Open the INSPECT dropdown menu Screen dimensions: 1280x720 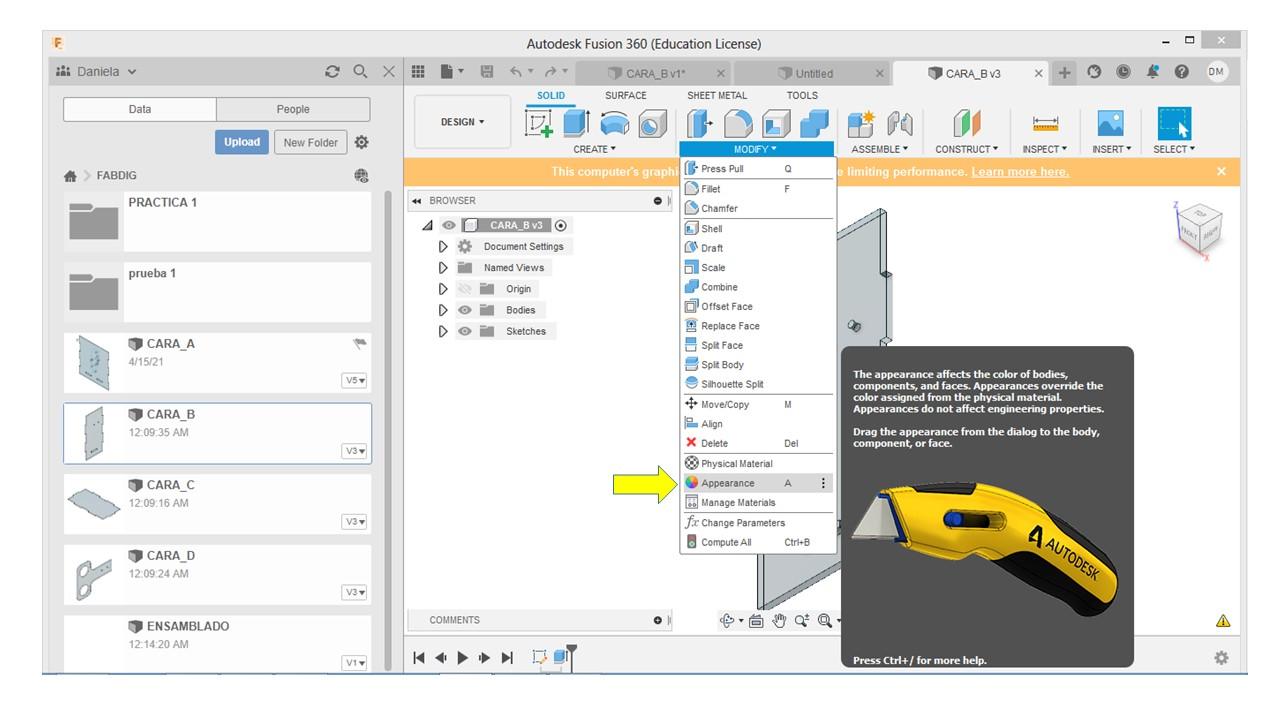click(1045, 149)
